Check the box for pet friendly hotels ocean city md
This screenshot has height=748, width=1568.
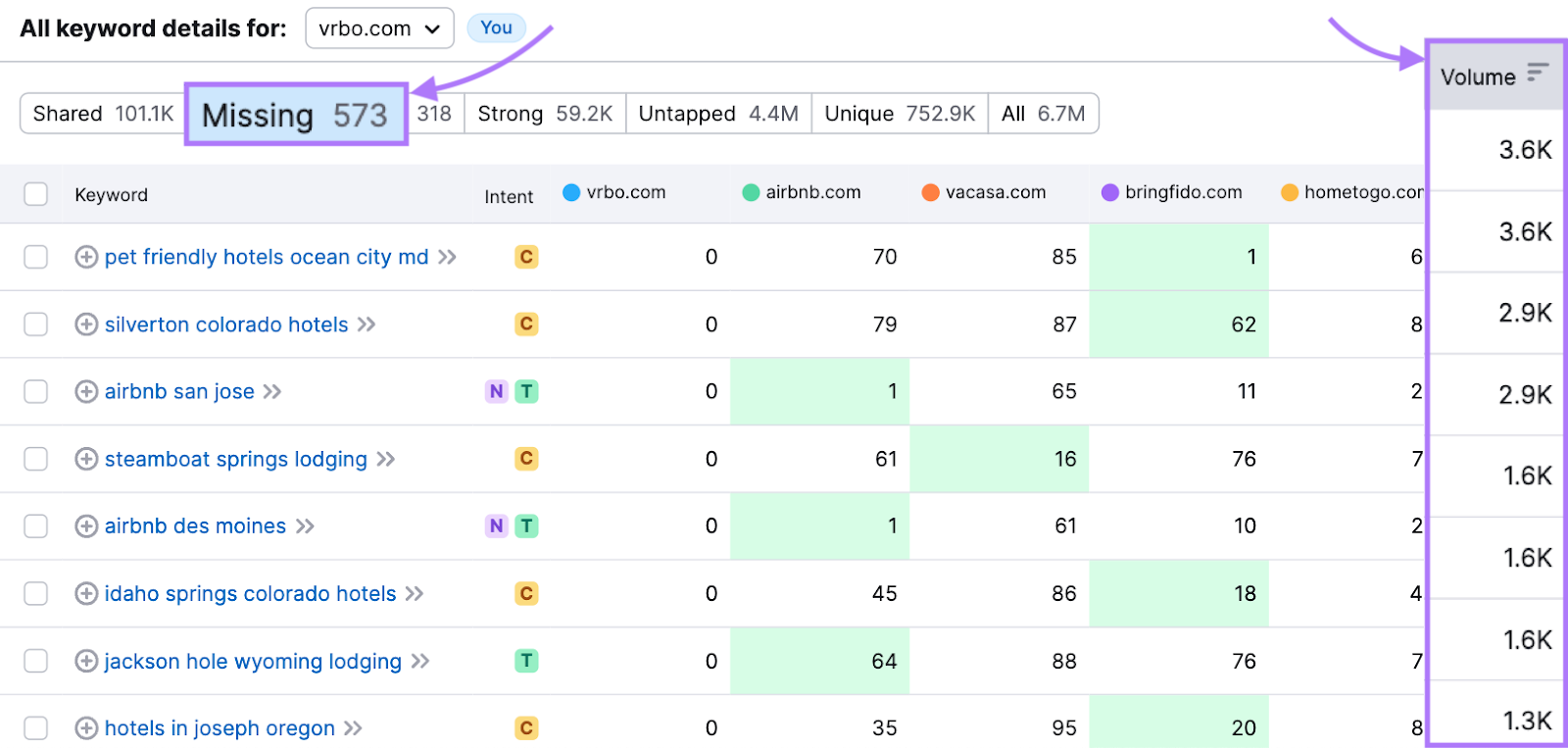pos(36,257)
